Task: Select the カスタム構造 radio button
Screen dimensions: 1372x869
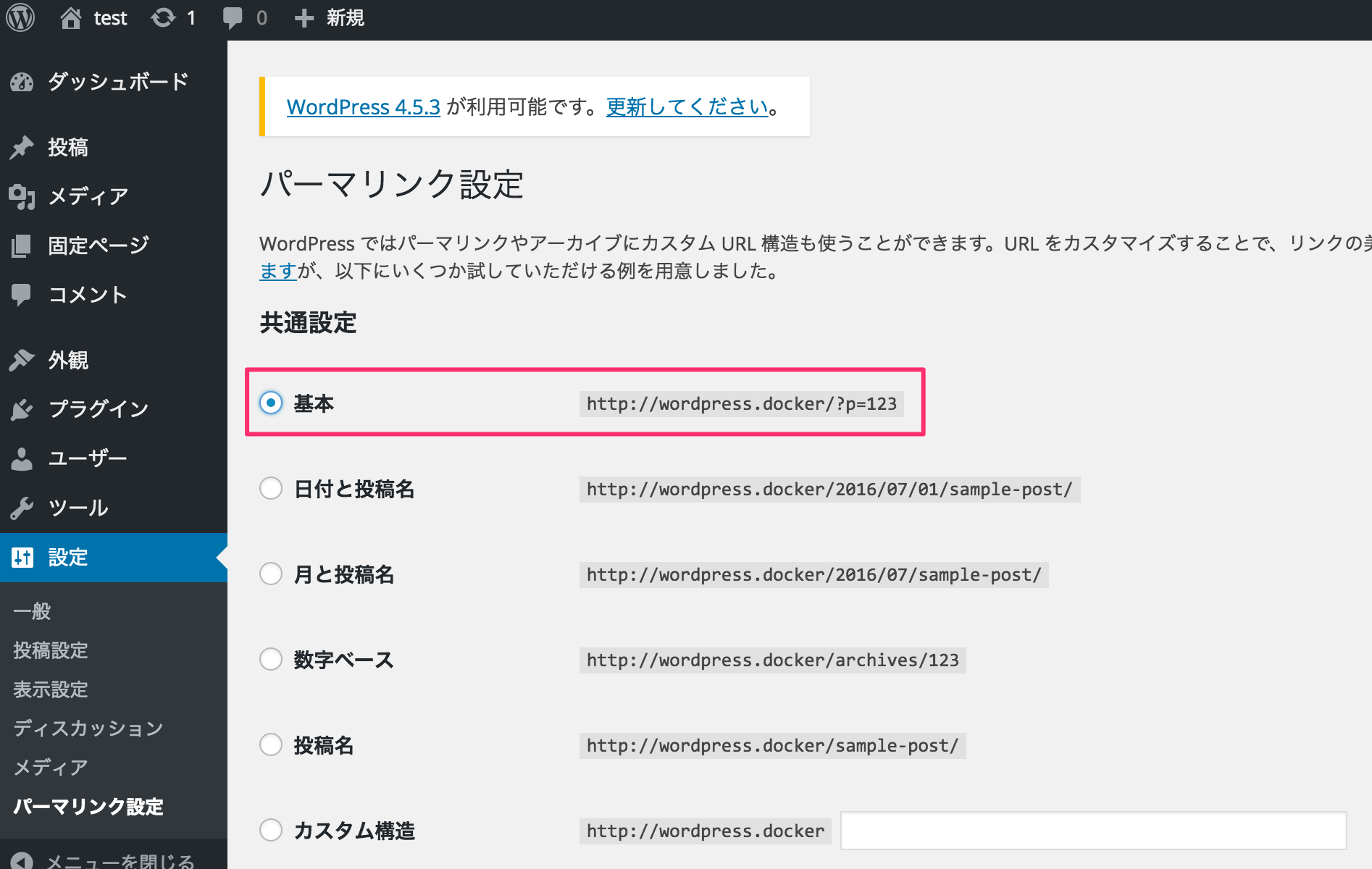Action: coord(271,830)
